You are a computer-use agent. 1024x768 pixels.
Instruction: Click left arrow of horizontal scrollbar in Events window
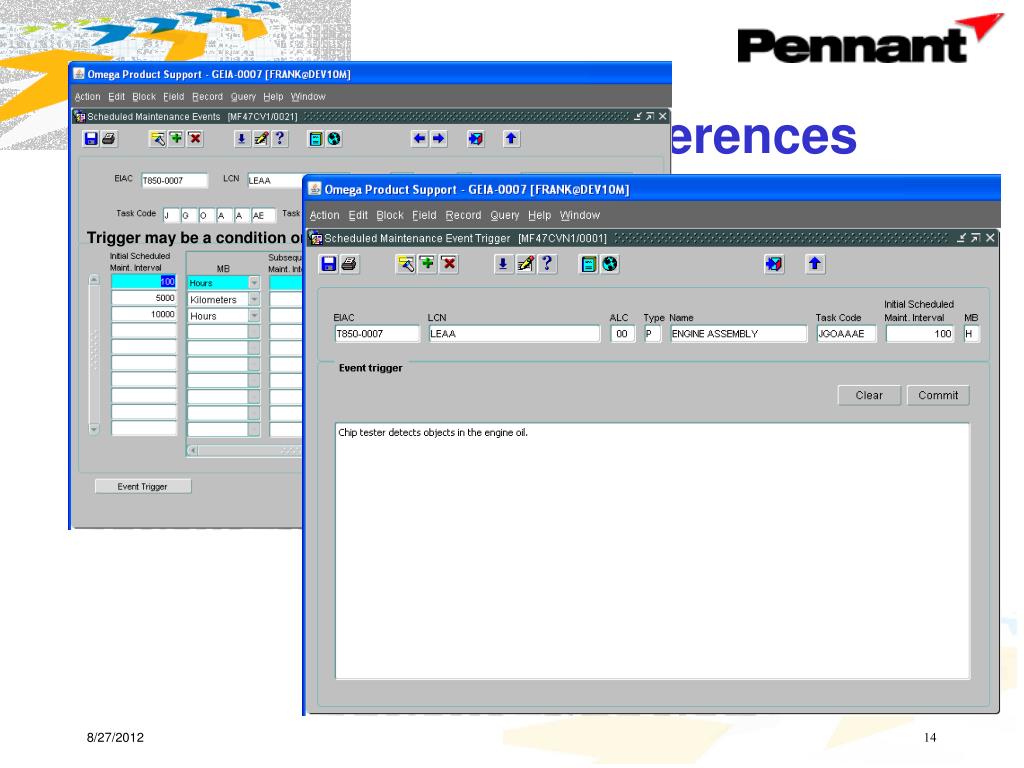(193, 450)
